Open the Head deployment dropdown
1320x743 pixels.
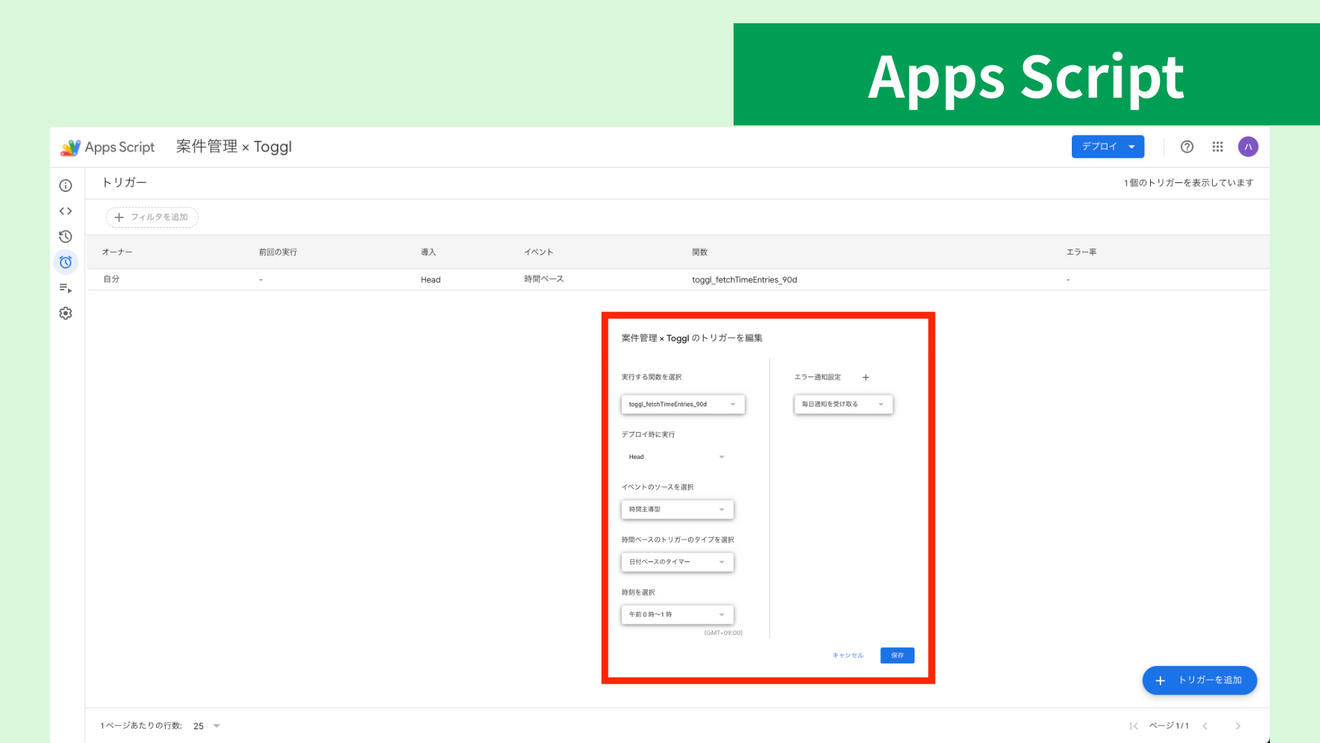pos(677,457)
